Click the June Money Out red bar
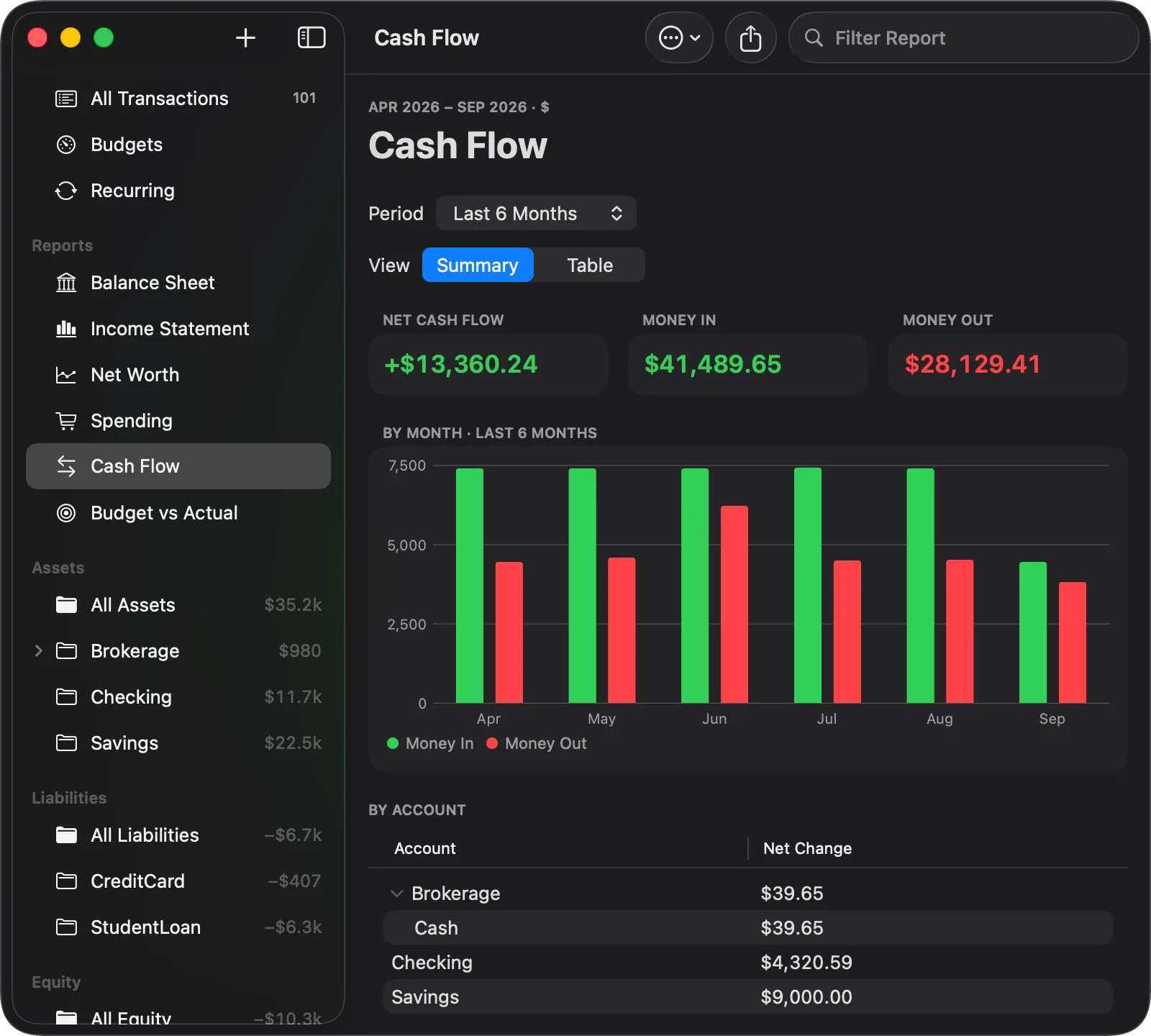 pos(734,604)
